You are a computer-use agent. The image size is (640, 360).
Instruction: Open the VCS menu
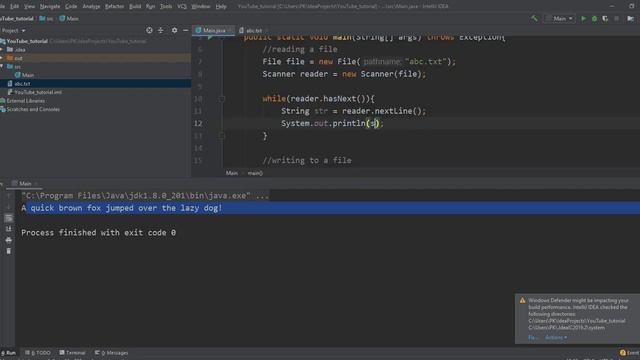(x=182, y=7)
